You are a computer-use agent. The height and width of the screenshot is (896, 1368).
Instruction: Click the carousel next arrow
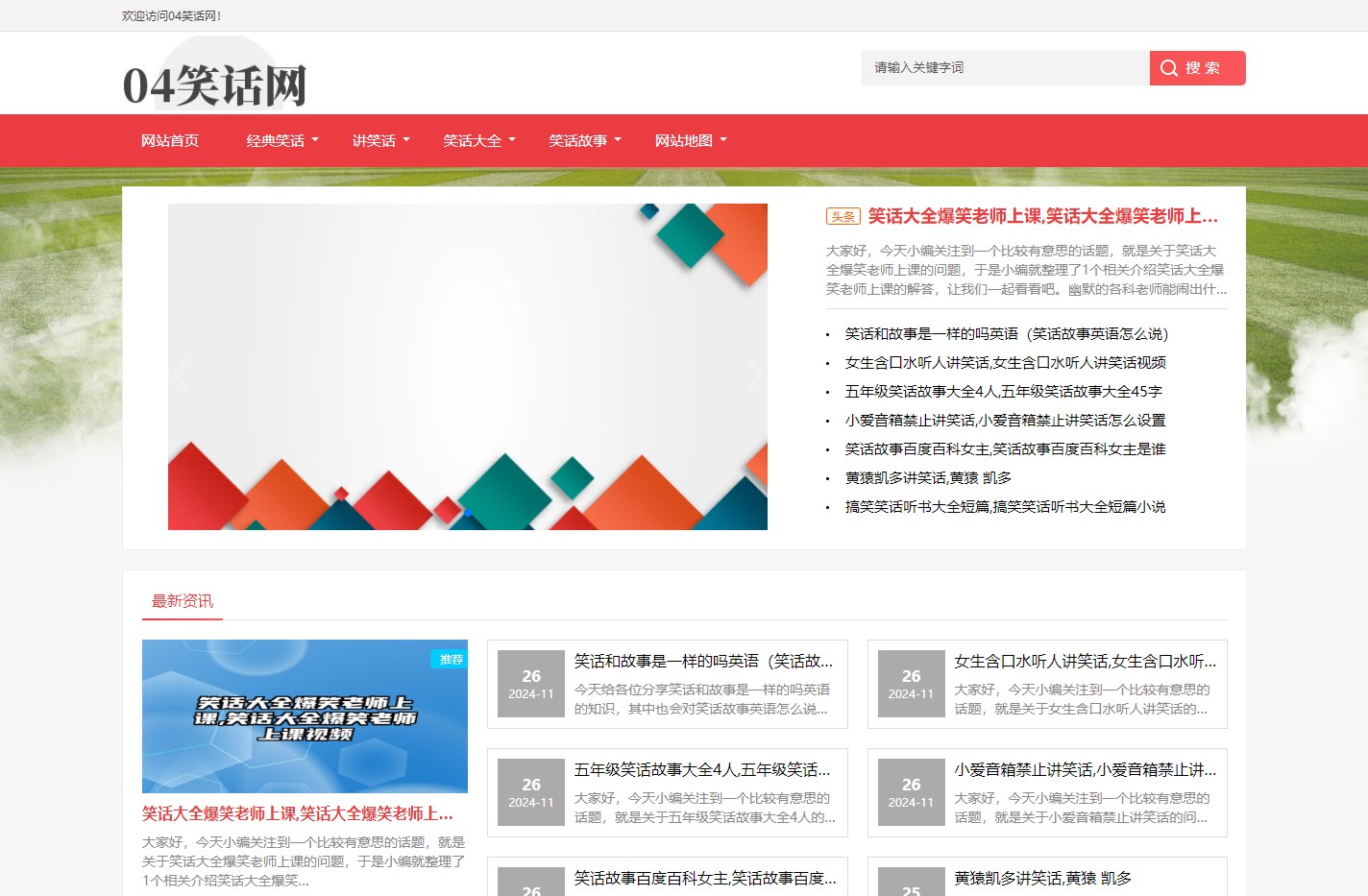click(754, 373)
